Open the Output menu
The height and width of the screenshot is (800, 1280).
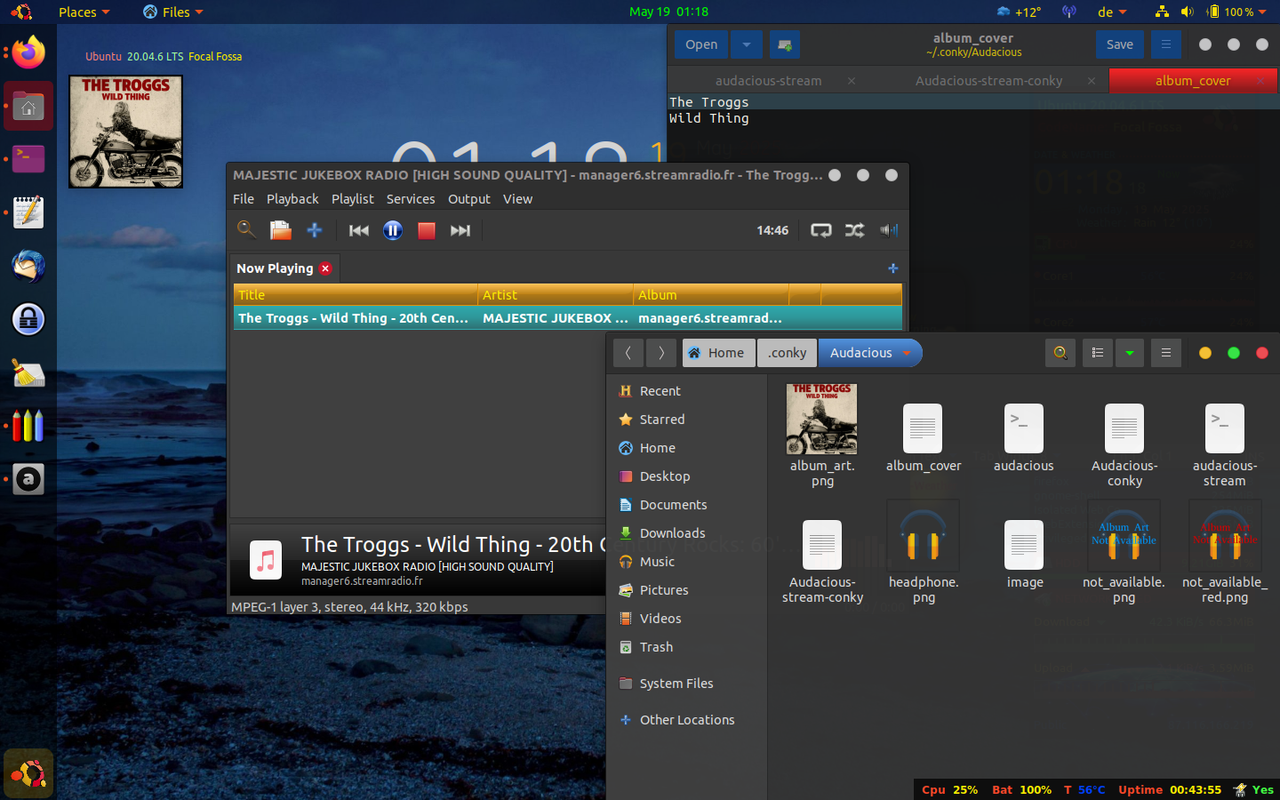click(469, 199)
